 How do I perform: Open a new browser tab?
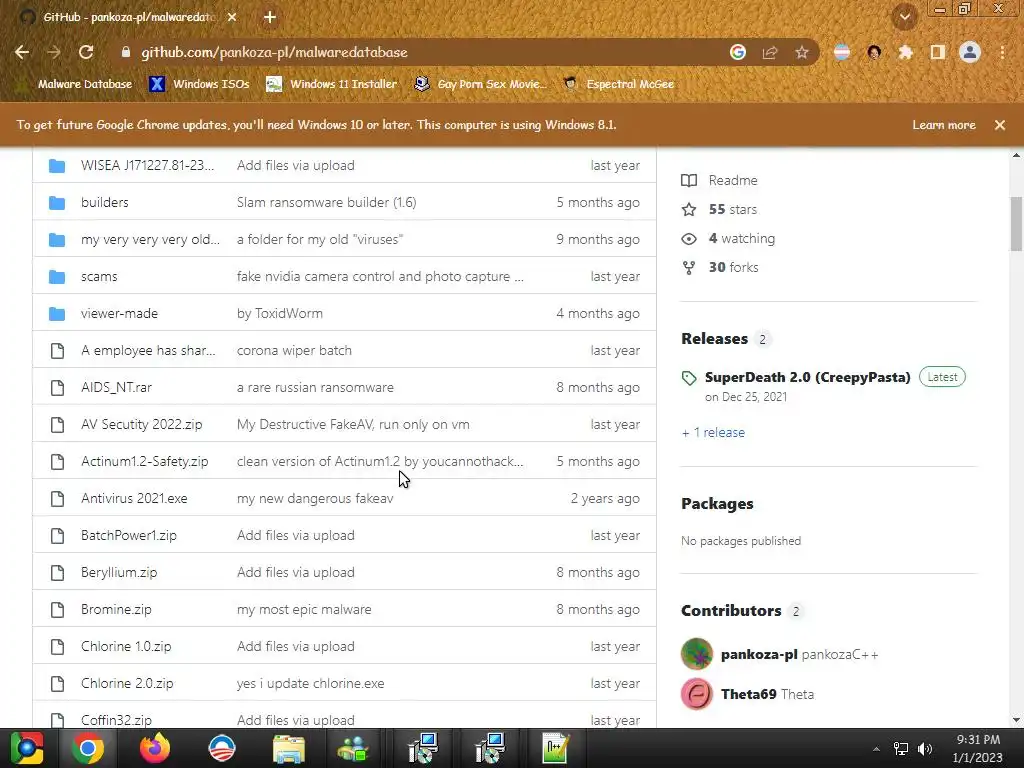coord(270,18)
